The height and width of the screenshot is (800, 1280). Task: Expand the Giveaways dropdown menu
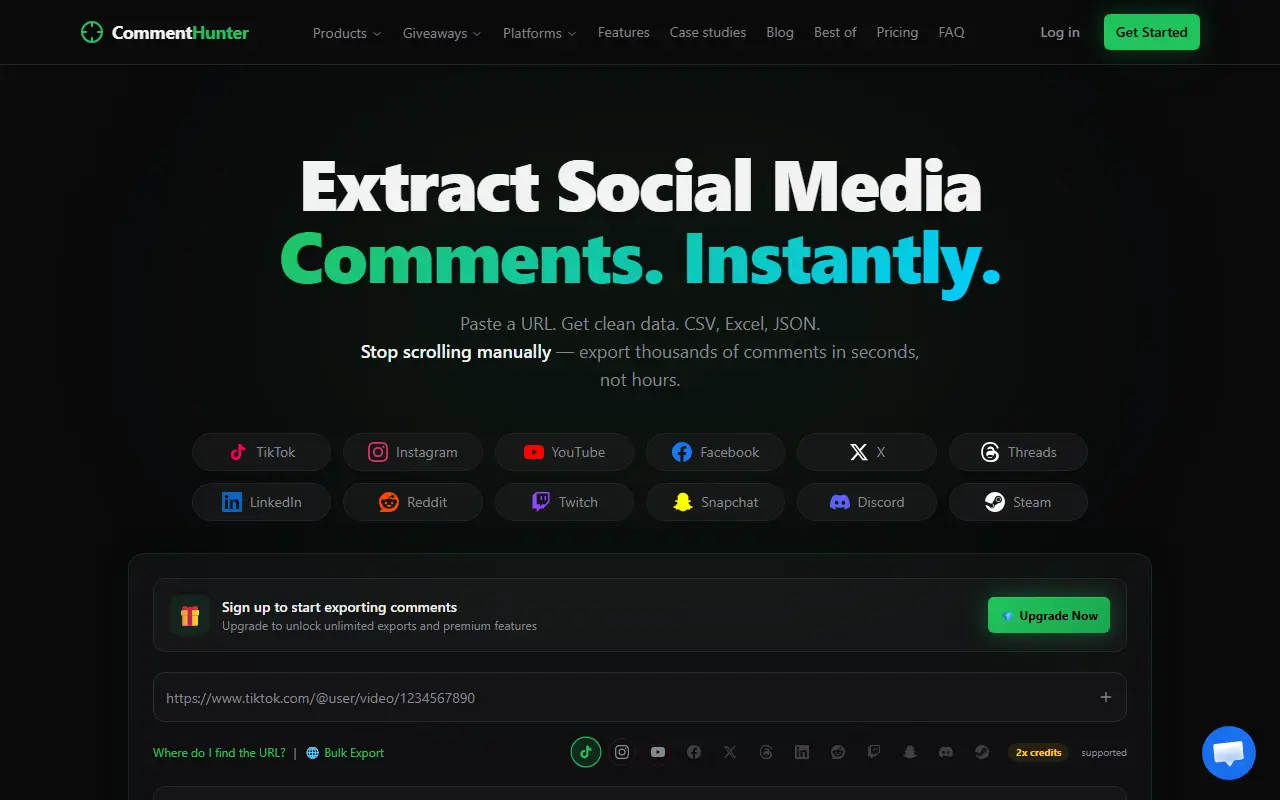pos(442,33)
